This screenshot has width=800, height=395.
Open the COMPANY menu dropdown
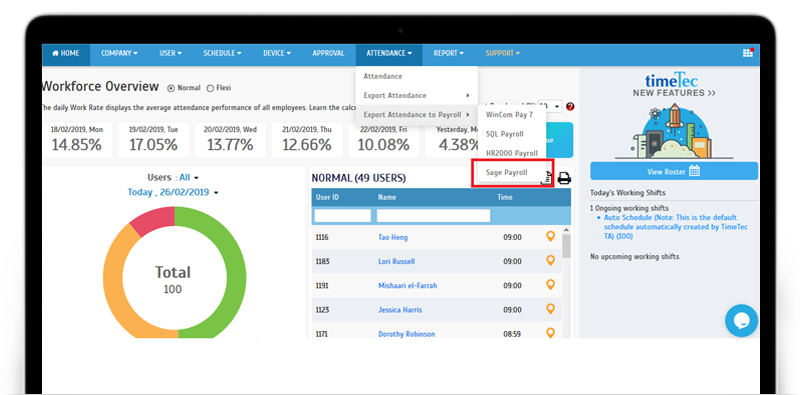pos(119,53)
